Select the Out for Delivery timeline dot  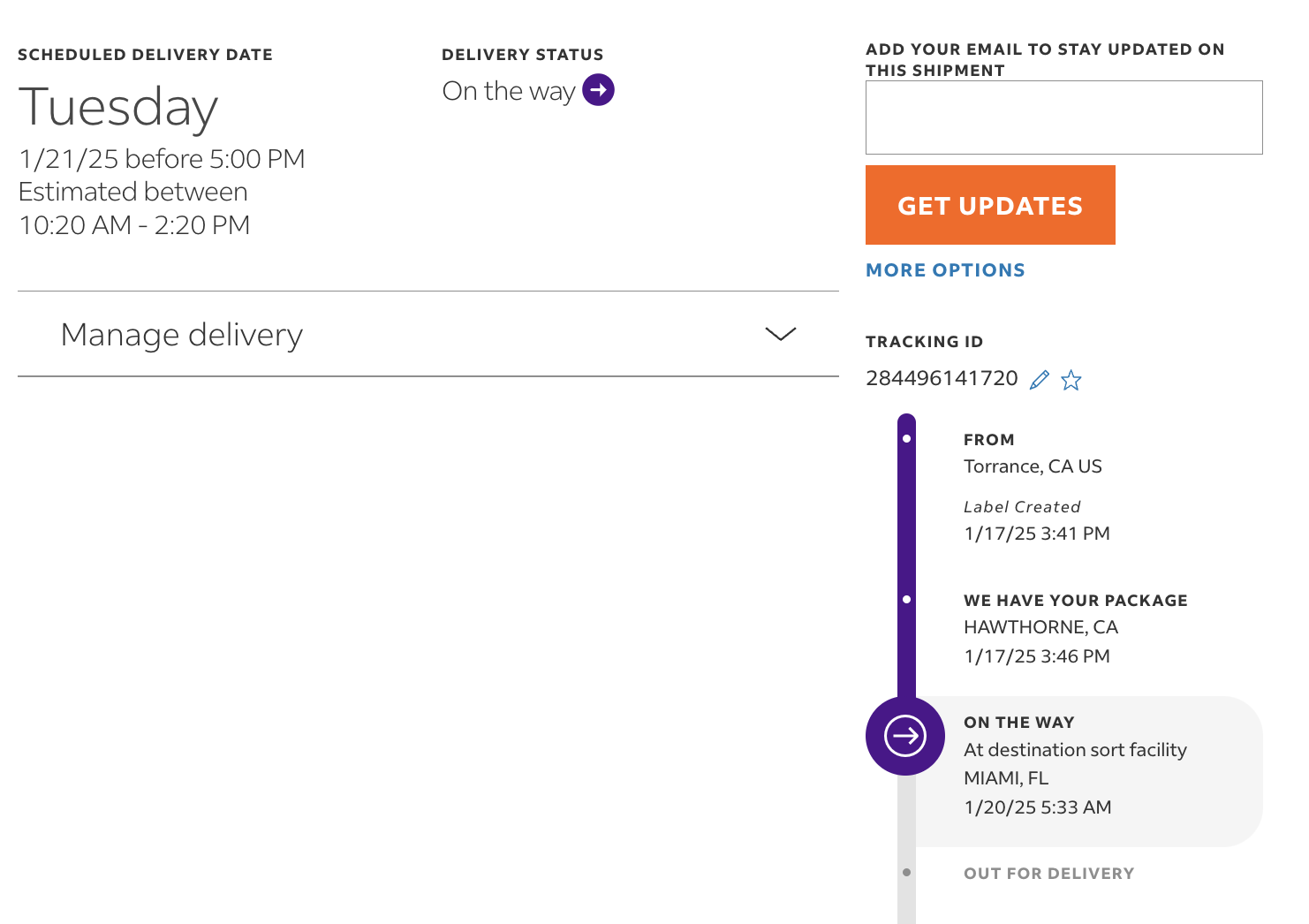pyautogui.click(x=906, y=872)
